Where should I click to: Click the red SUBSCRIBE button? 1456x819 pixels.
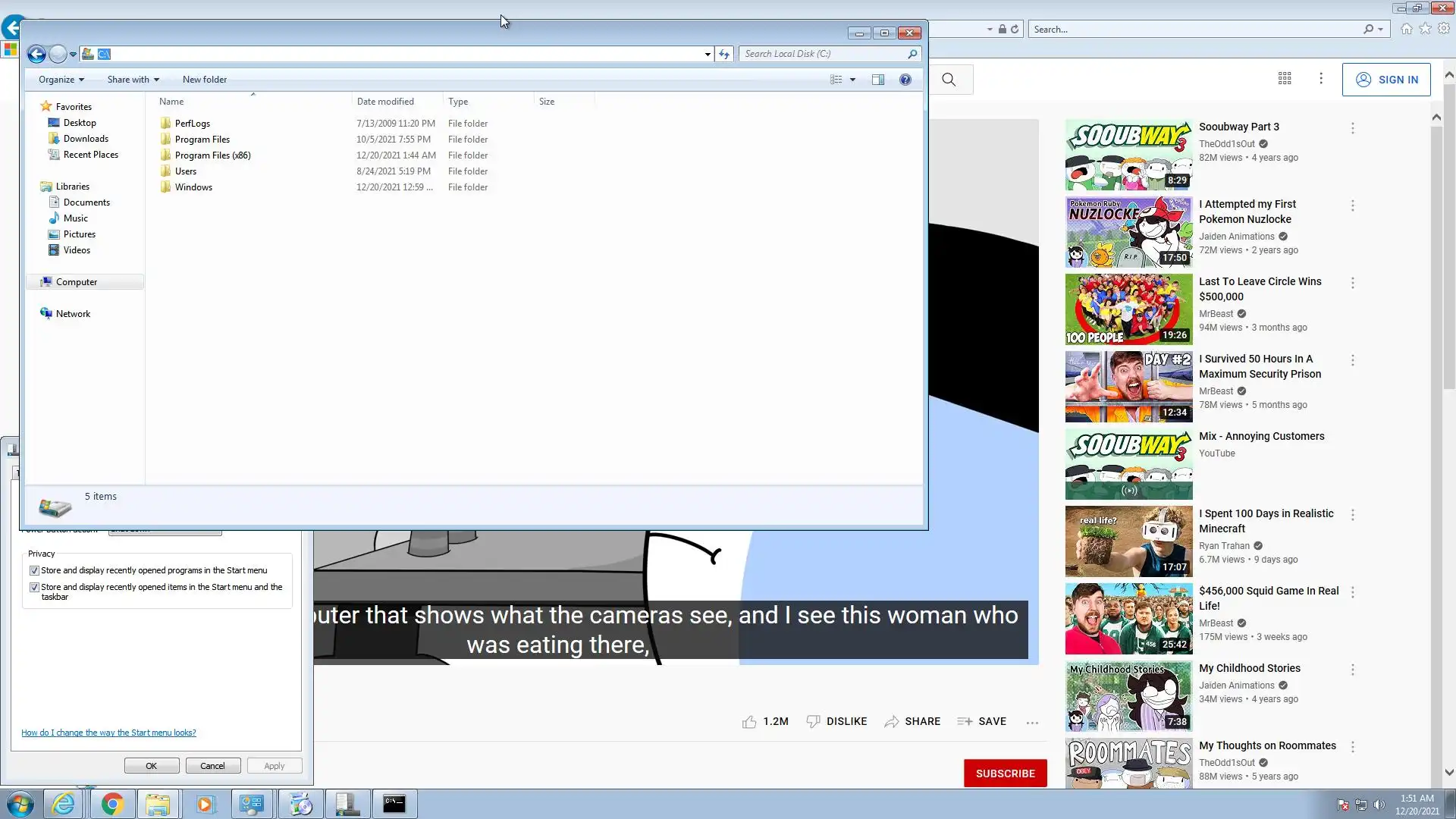click(x=1005, y=773)
